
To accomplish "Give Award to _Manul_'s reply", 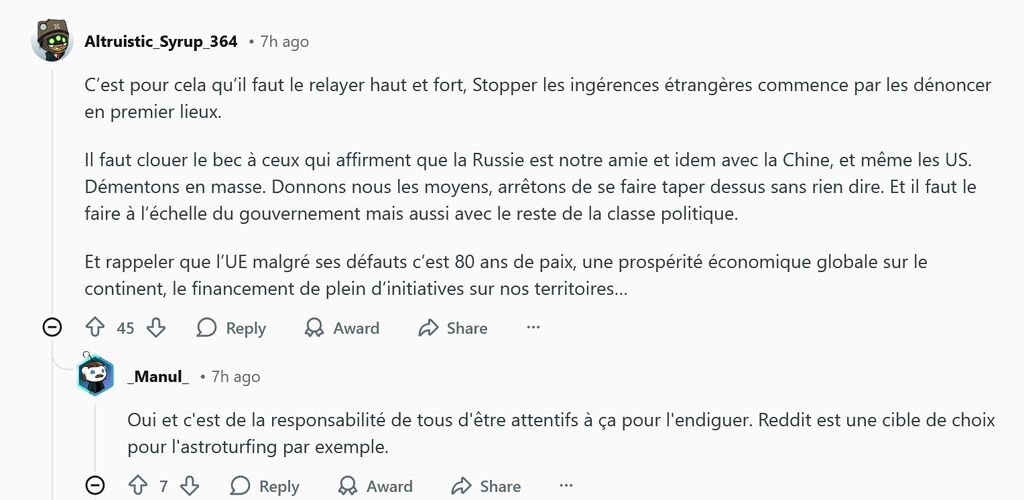I will coord(374,486).
